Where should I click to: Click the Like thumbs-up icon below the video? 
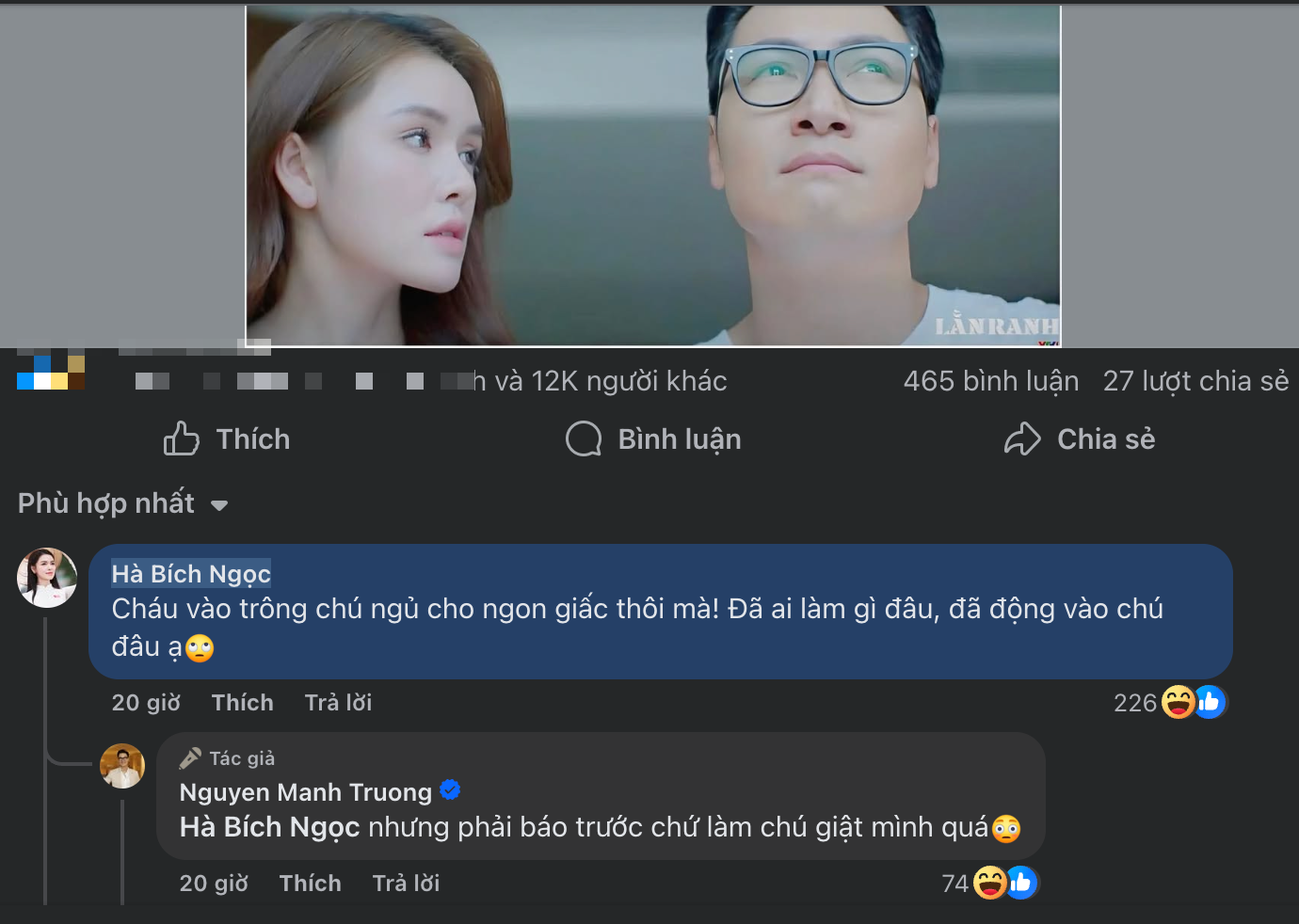pos(182,438)
